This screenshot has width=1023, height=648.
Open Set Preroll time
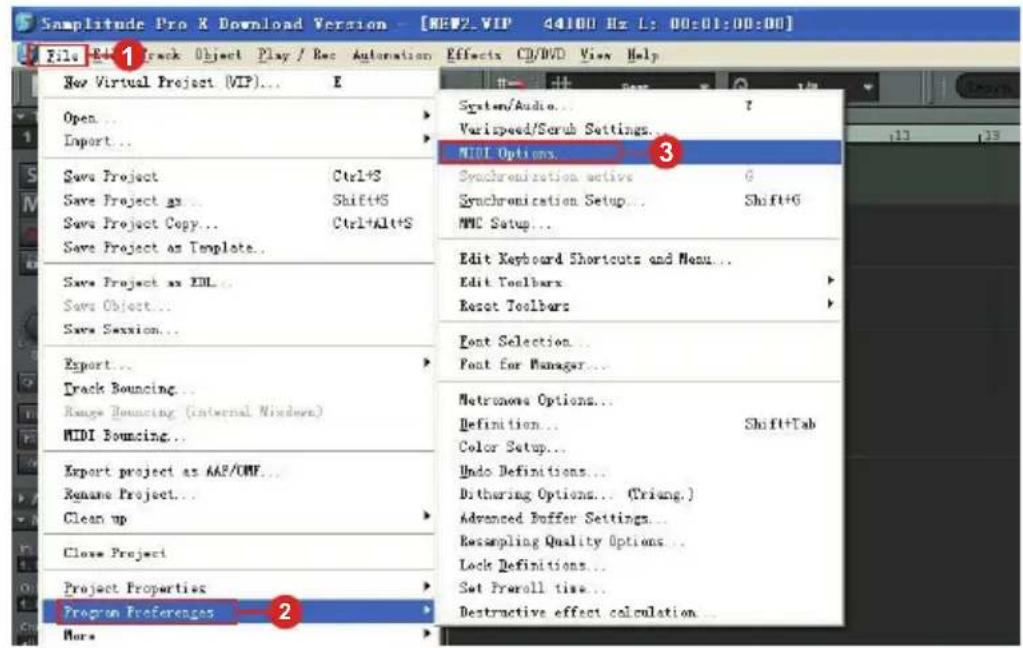(641, 589)
